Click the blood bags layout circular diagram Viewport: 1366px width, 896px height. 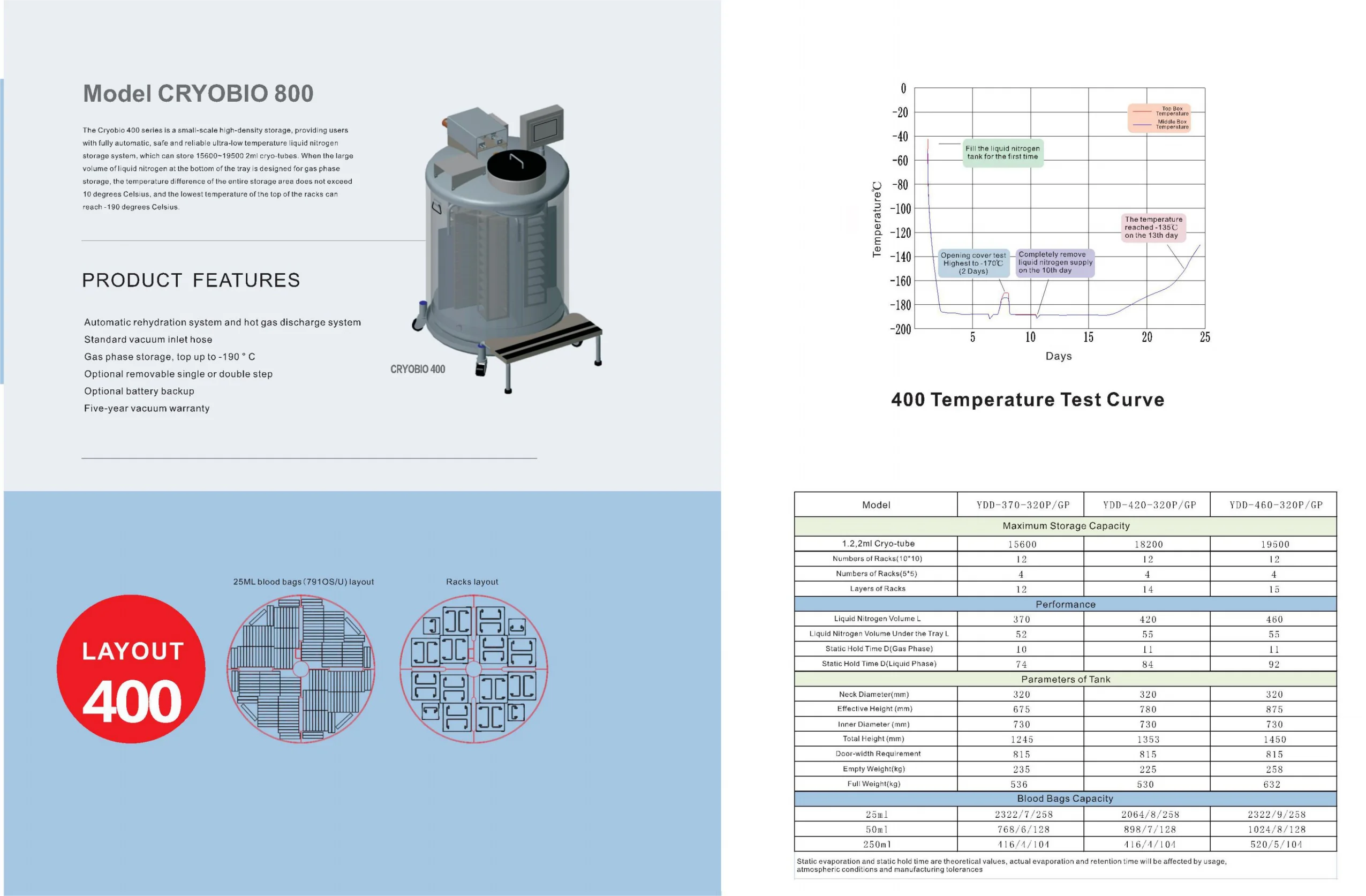[x=301, y=669]
